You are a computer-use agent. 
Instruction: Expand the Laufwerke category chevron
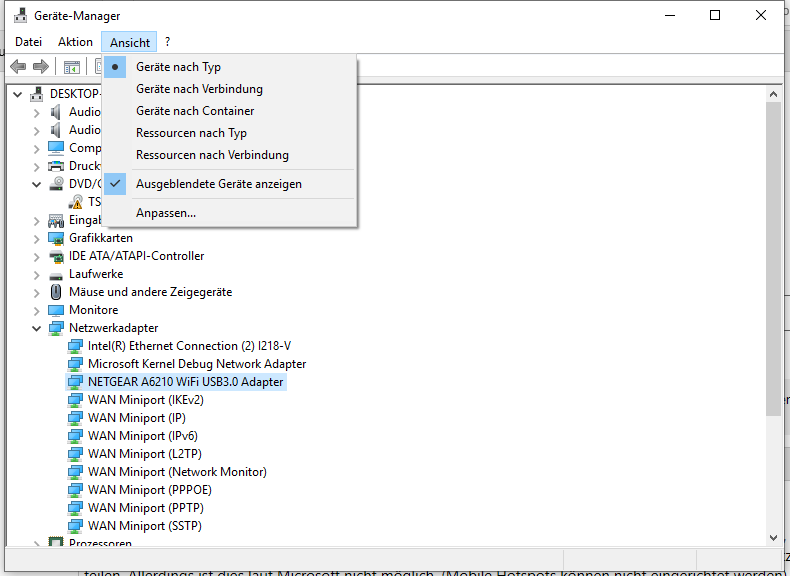37,275
